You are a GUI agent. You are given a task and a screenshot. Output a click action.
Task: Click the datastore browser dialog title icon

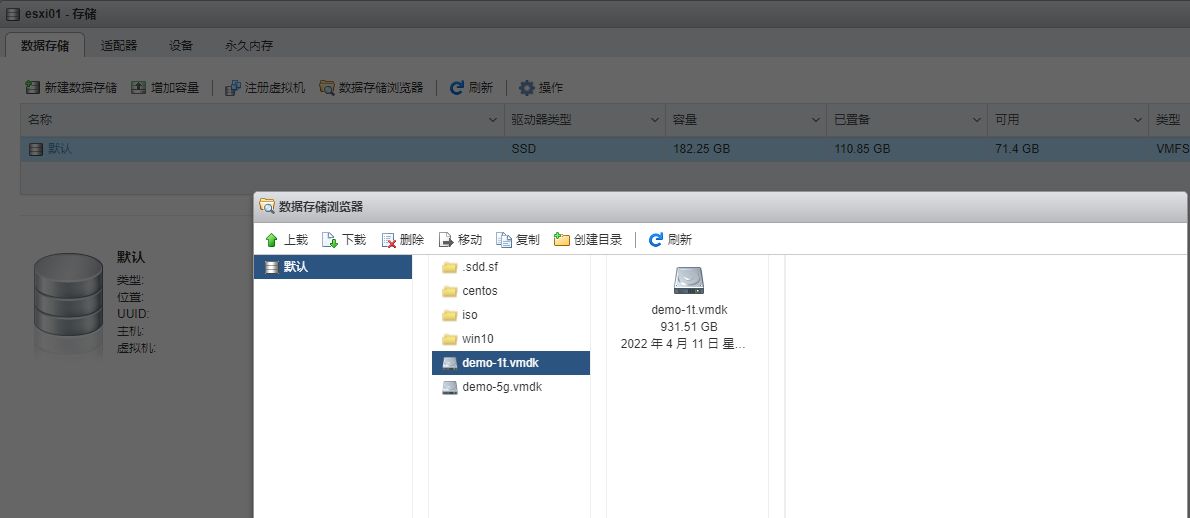pyautogui.click(x=266, y=206)
